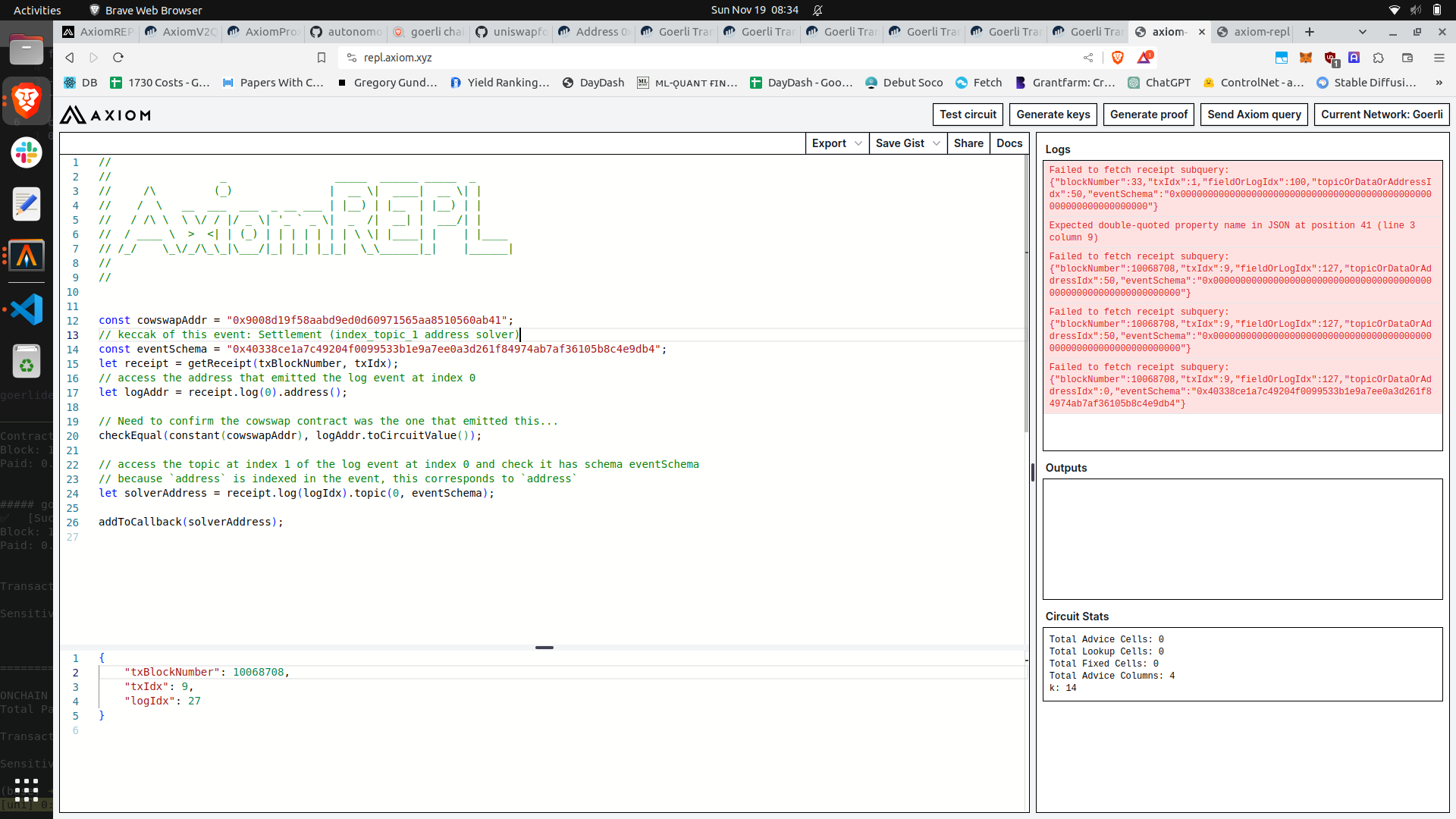This screenshot has width=1456, height=819.
Task: Bookmark this page icon
Action: [322, 58]
